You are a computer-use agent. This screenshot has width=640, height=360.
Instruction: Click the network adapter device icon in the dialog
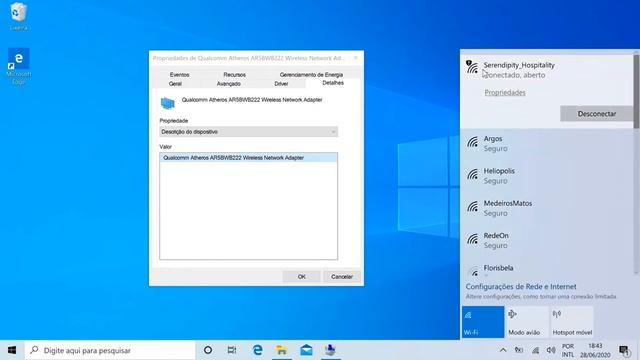167,103
